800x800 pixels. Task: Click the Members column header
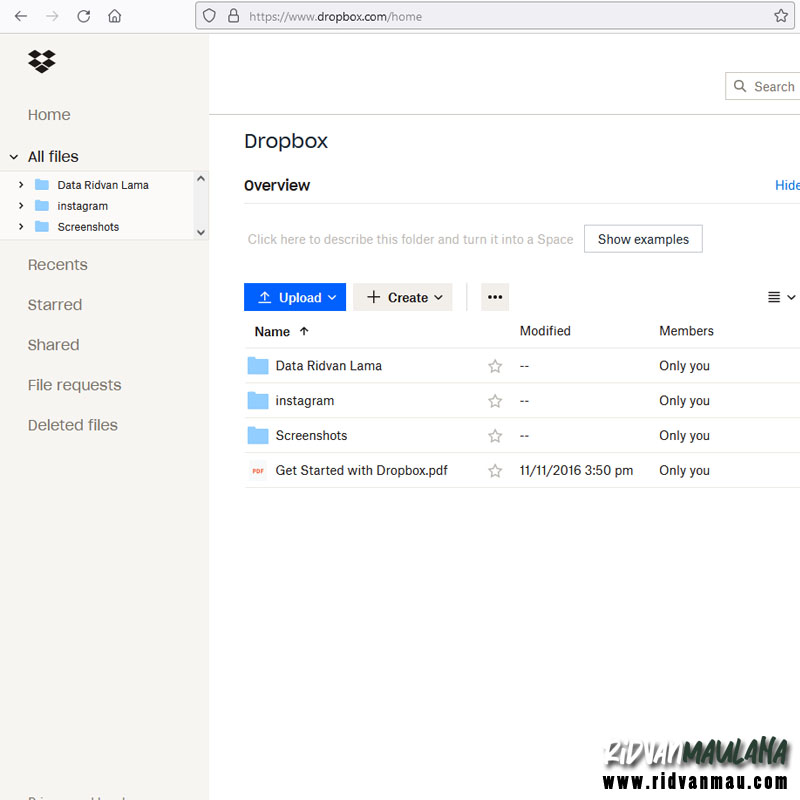[x=686, y=331]
